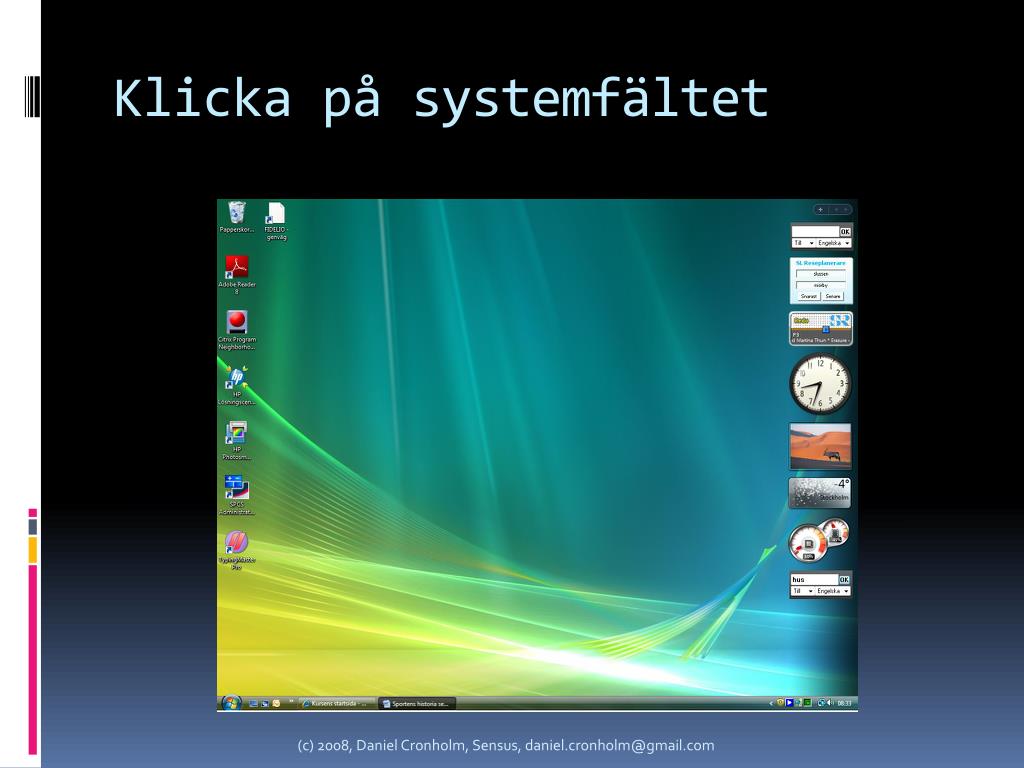The image size is (1024, 768).
Task: Expand hidden system tray icons arrow
Action: point(771,703)
